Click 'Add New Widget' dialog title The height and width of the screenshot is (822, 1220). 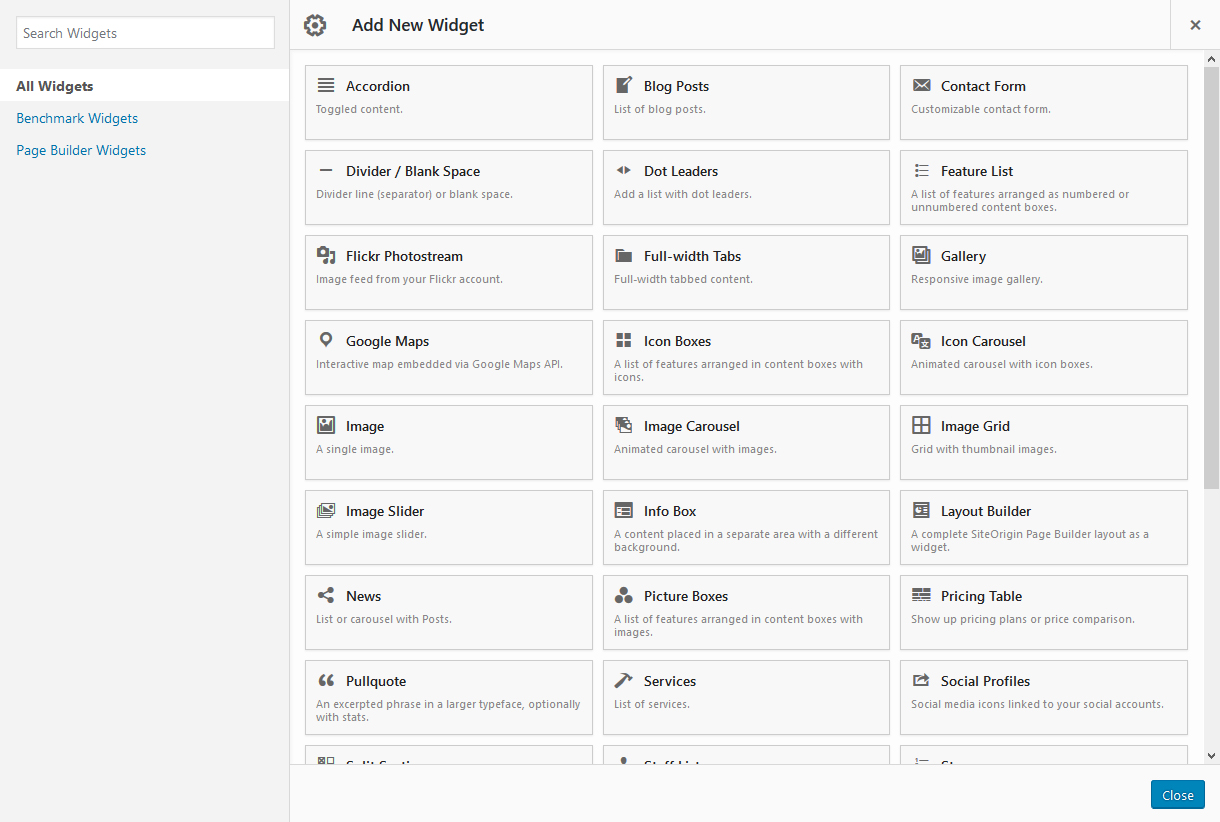pyautogui.click(x=418, y=25)
